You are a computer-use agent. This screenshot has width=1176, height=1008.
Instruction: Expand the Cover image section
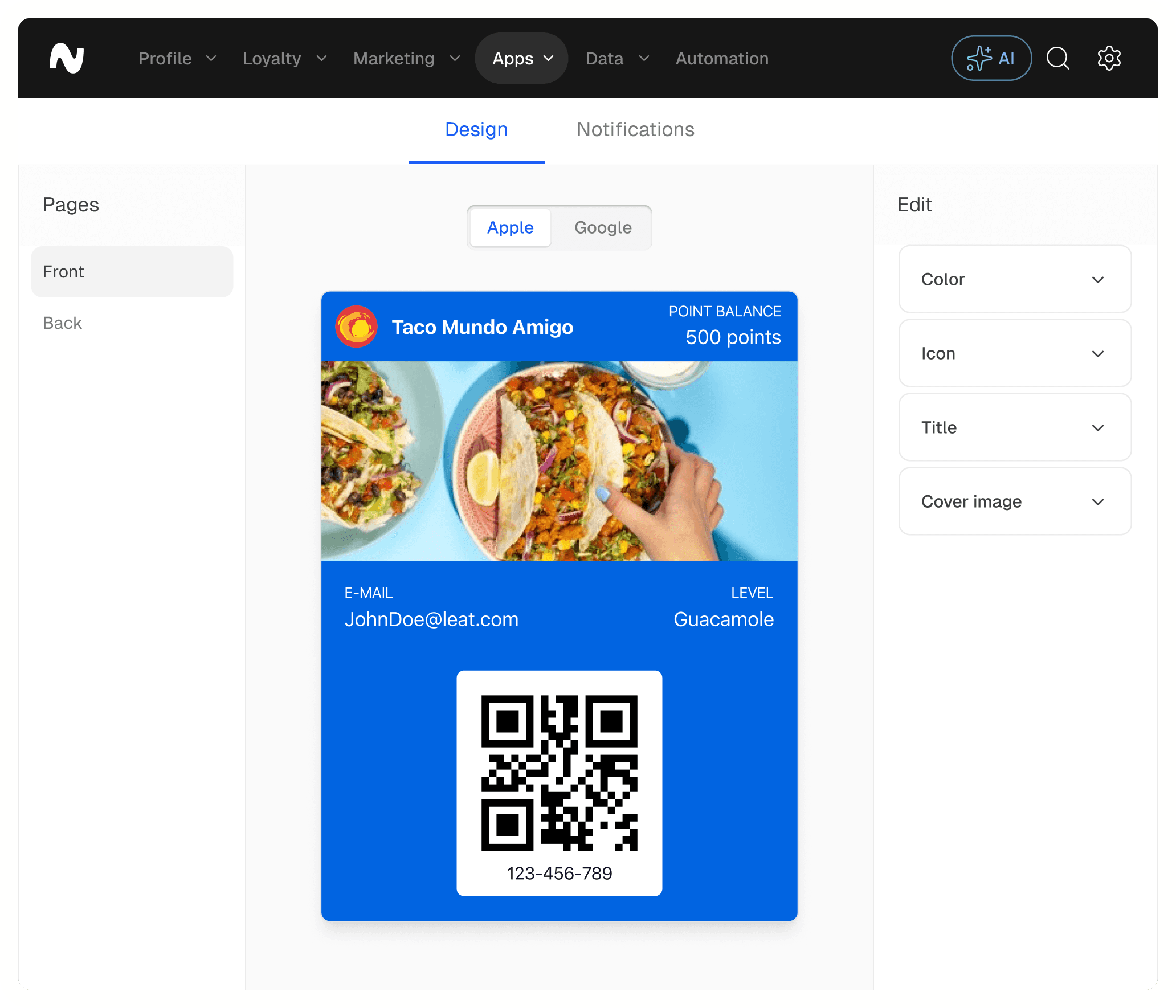point(1014,501)
